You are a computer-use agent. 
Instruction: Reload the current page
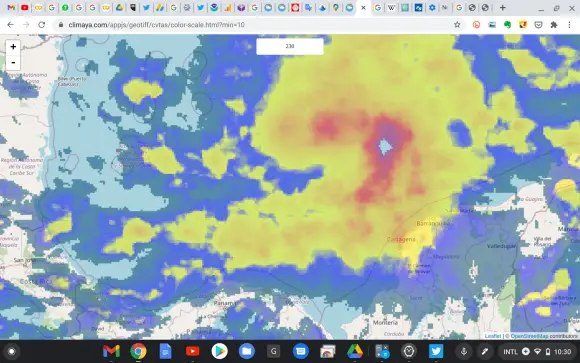click(41, 25)
